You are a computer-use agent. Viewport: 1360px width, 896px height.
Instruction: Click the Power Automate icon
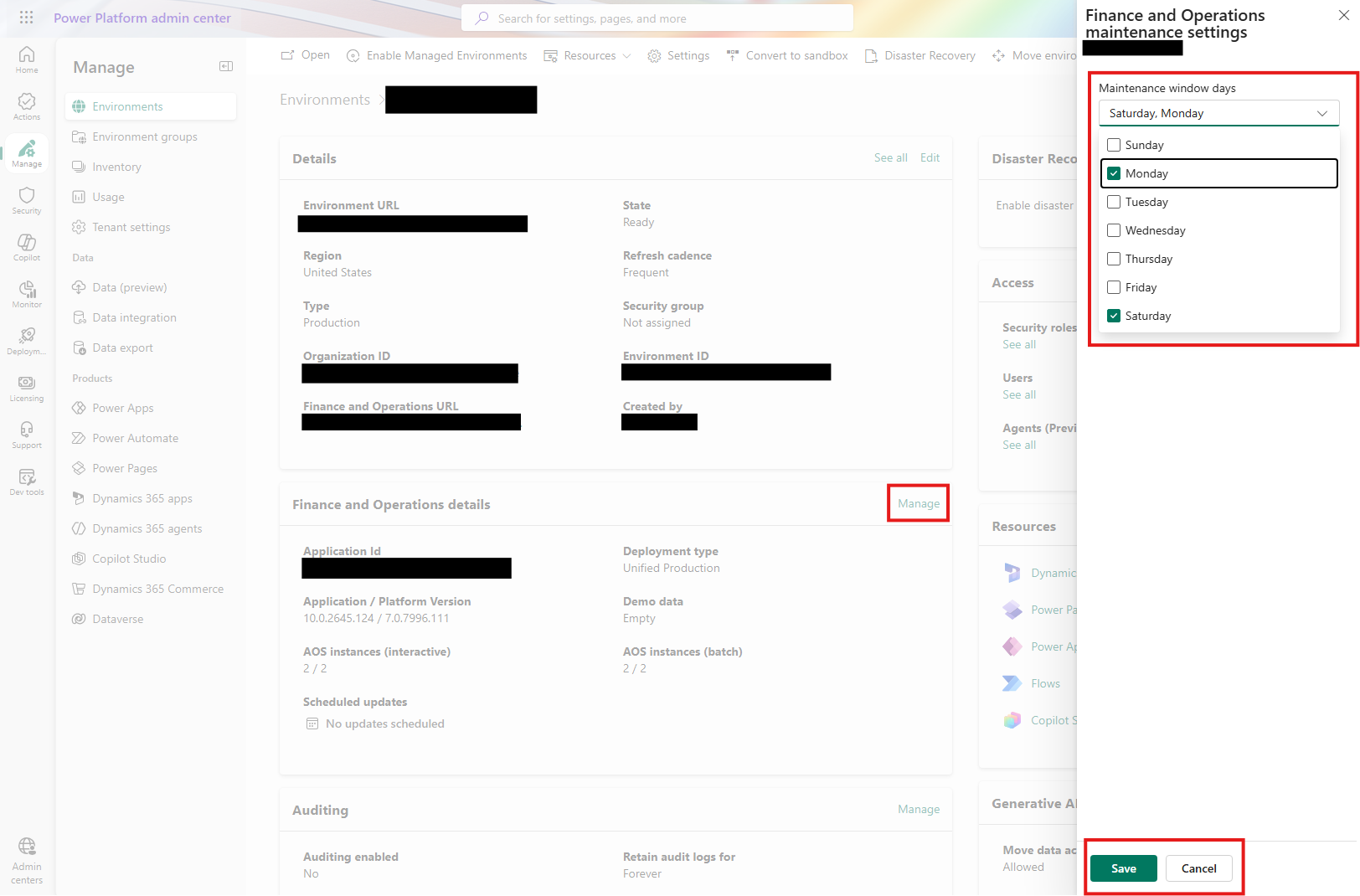(x=79, y=438)
